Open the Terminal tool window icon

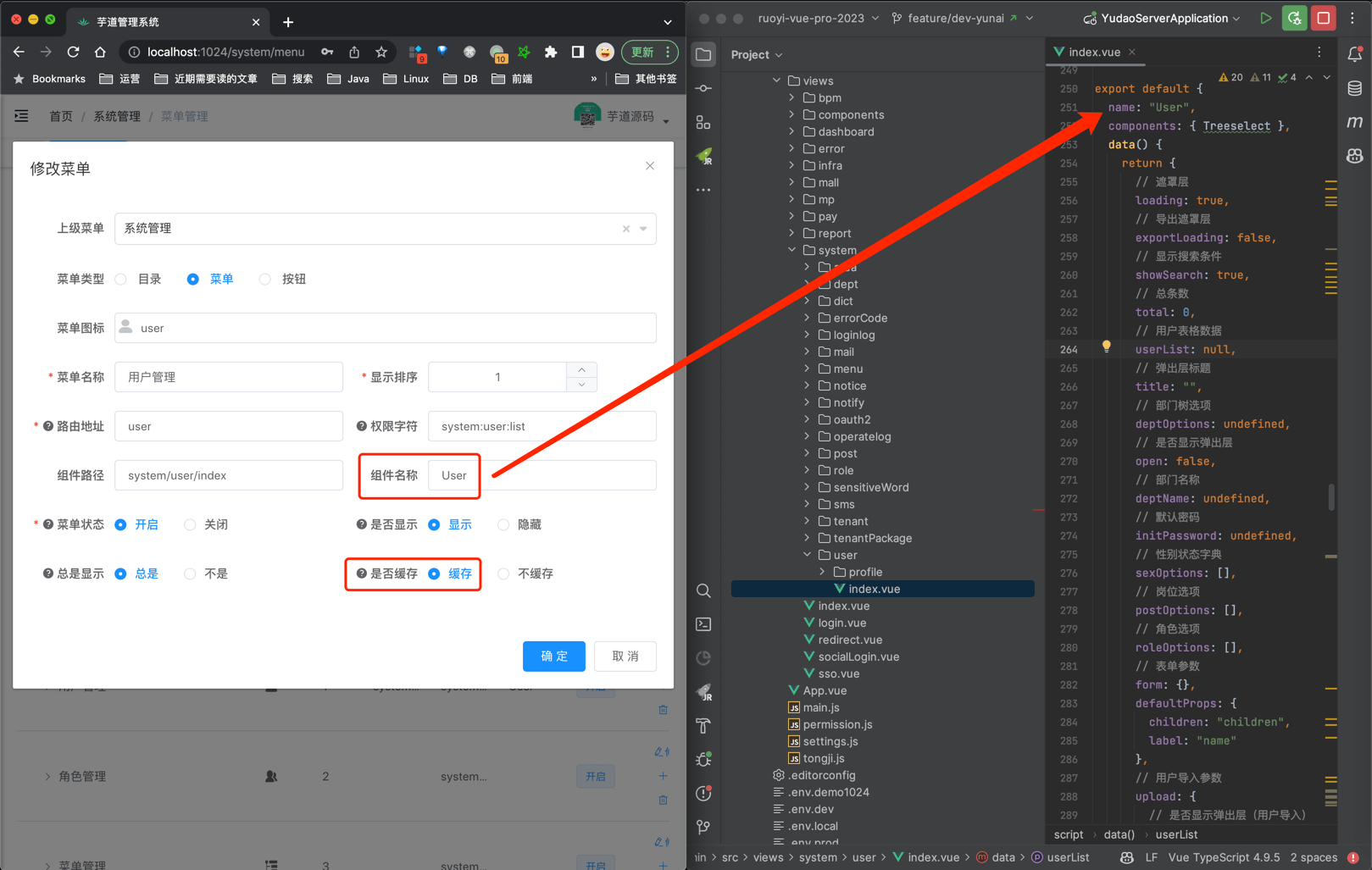(703, 624)
